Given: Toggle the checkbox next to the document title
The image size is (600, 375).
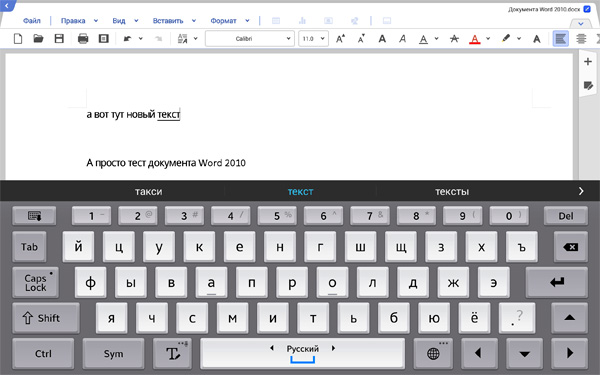Looking at the screenshot, I should [x=587, y=9].
